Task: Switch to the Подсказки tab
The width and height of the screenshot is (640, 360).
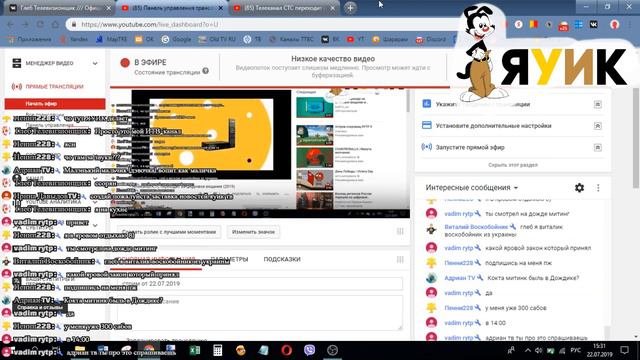Action: coord(282,259)
